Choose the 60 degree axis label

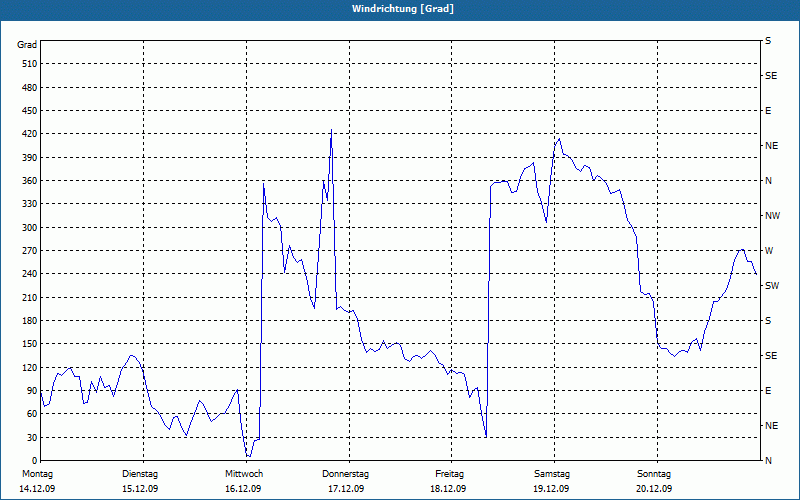click(x=31, y=414)
